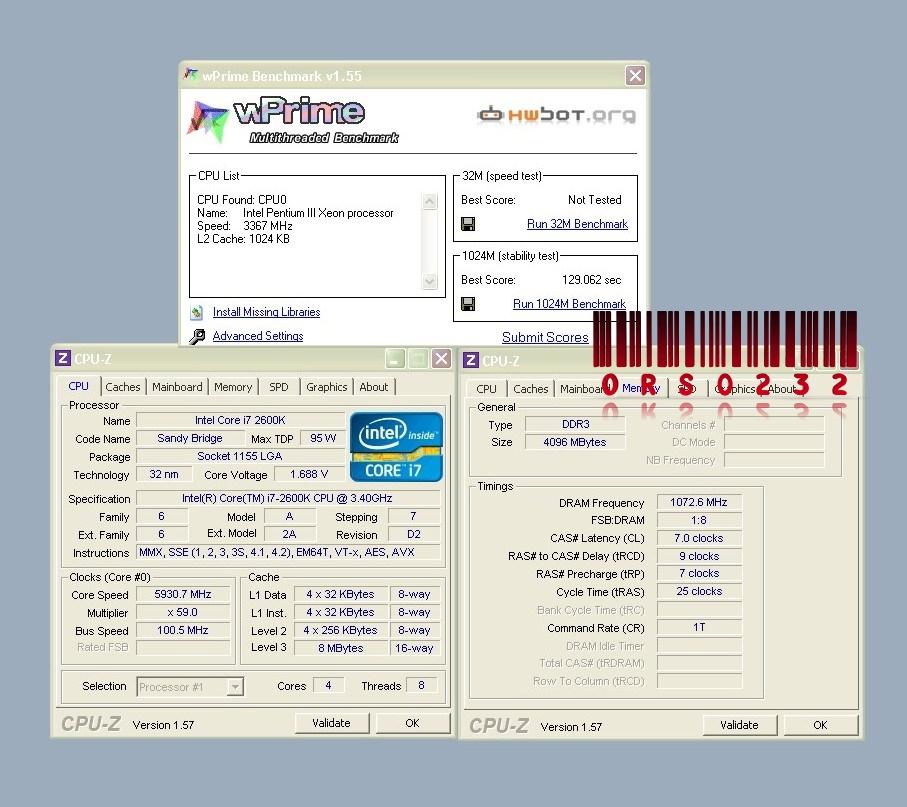
Task: Click the Cycle Time value 25 clocks
Action: tap(699, 591)
